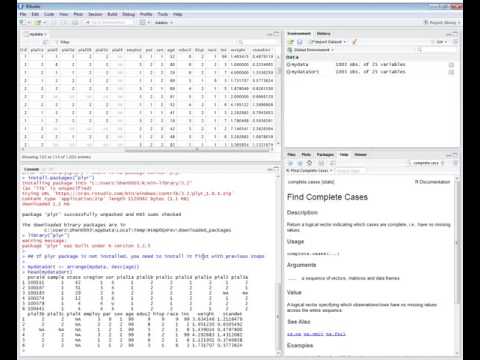Maximize the data viewer pane
The height and width of the screenshot is (360, 480).
coord(276,34)
